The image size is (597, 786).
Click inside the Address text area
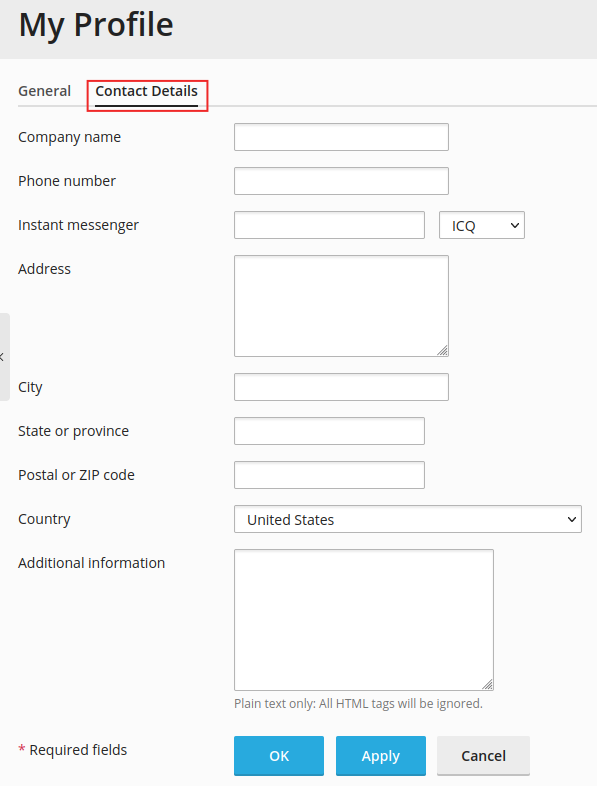point(341,306)
